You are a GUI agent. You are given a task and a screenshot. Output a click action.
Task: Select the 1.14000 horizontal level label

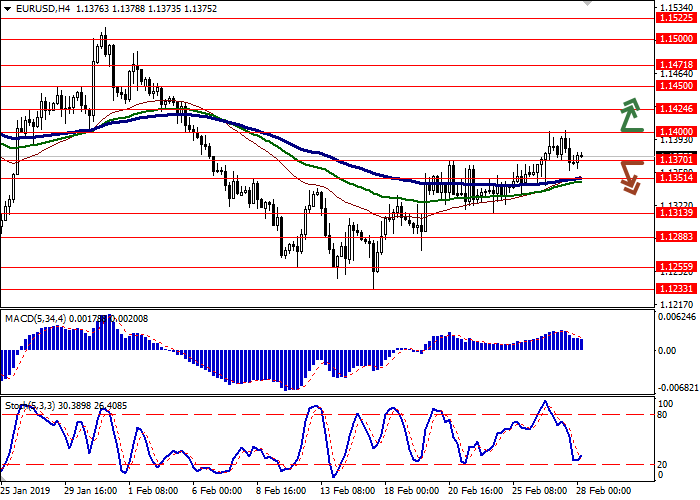tap(676, 132)
